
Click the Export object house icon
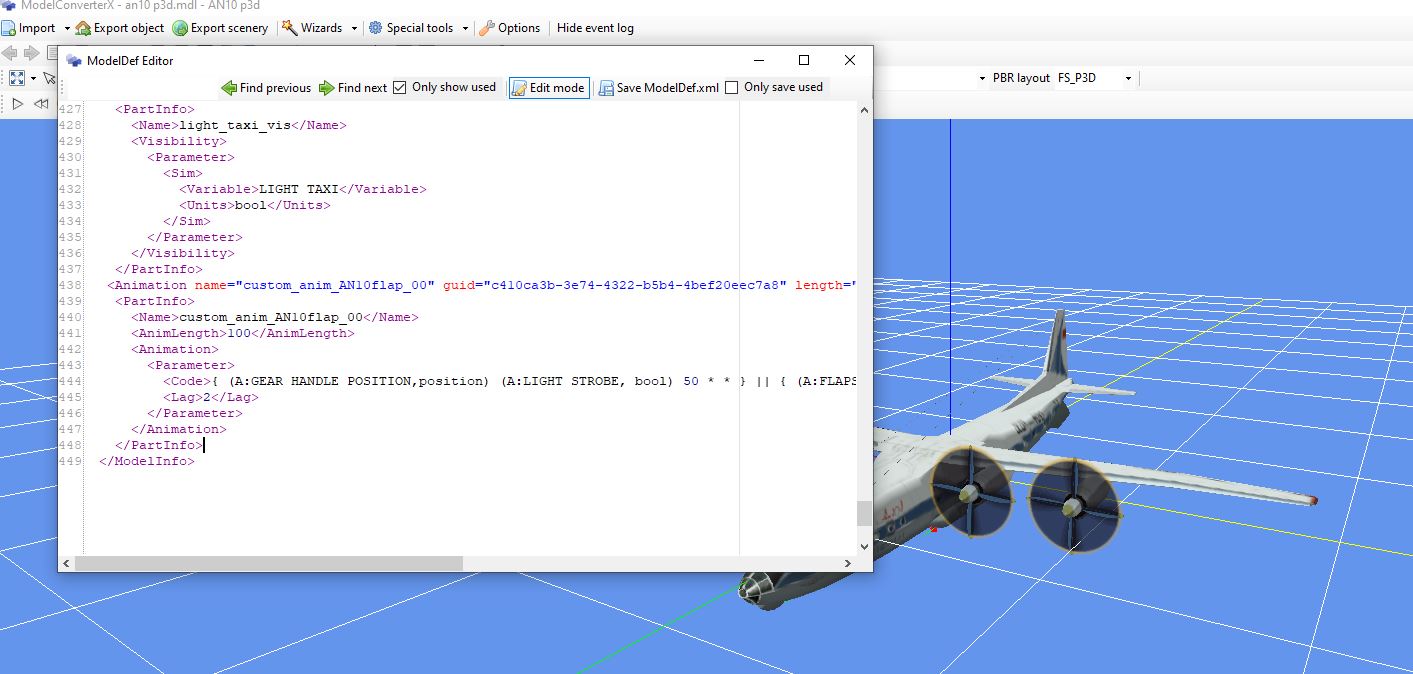click(83, 28)
